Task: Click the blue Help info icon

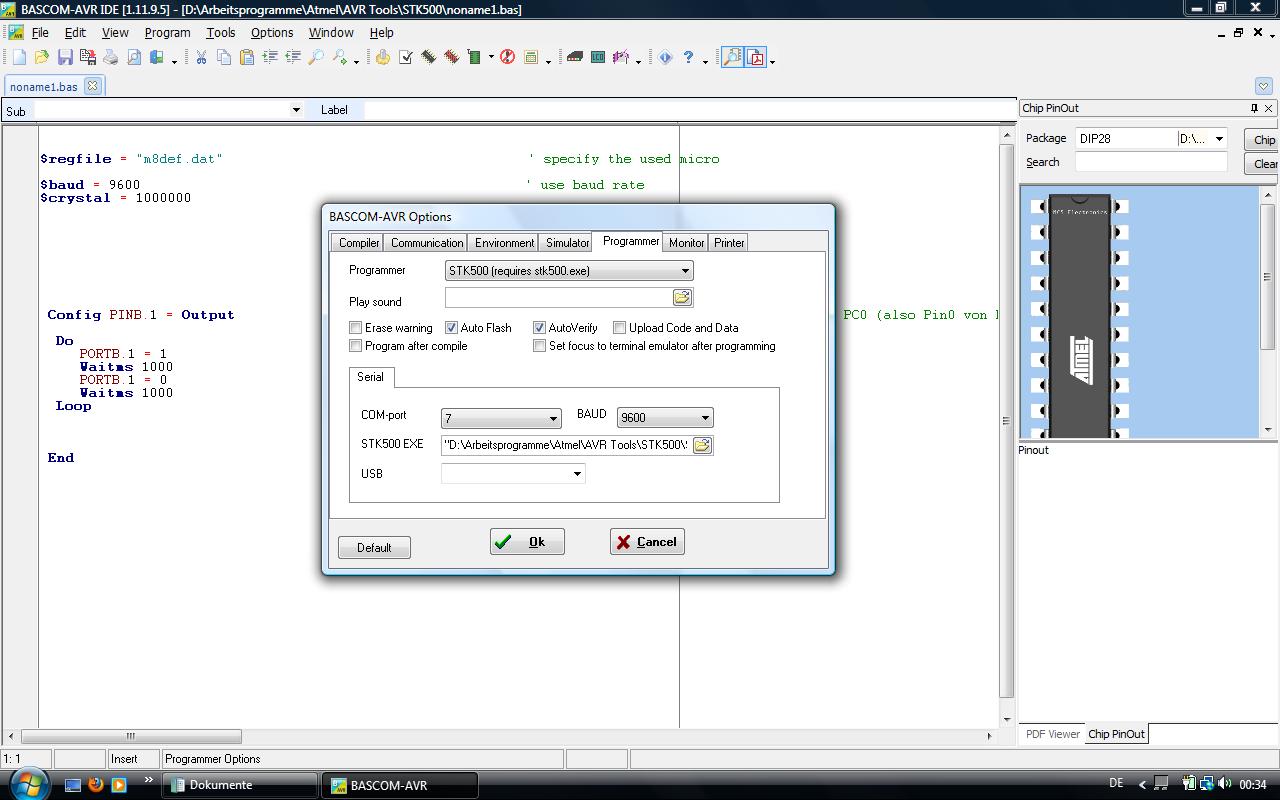Action: pyautogui.click(x=665, y=58)
